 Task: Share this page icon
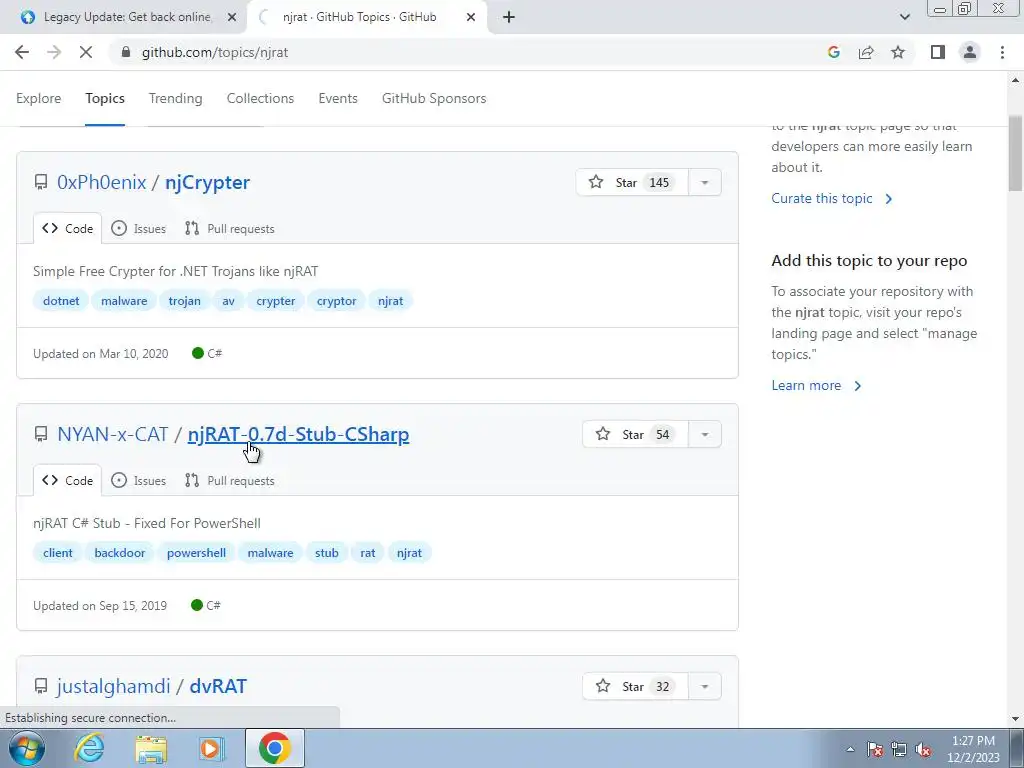[866, 52]
